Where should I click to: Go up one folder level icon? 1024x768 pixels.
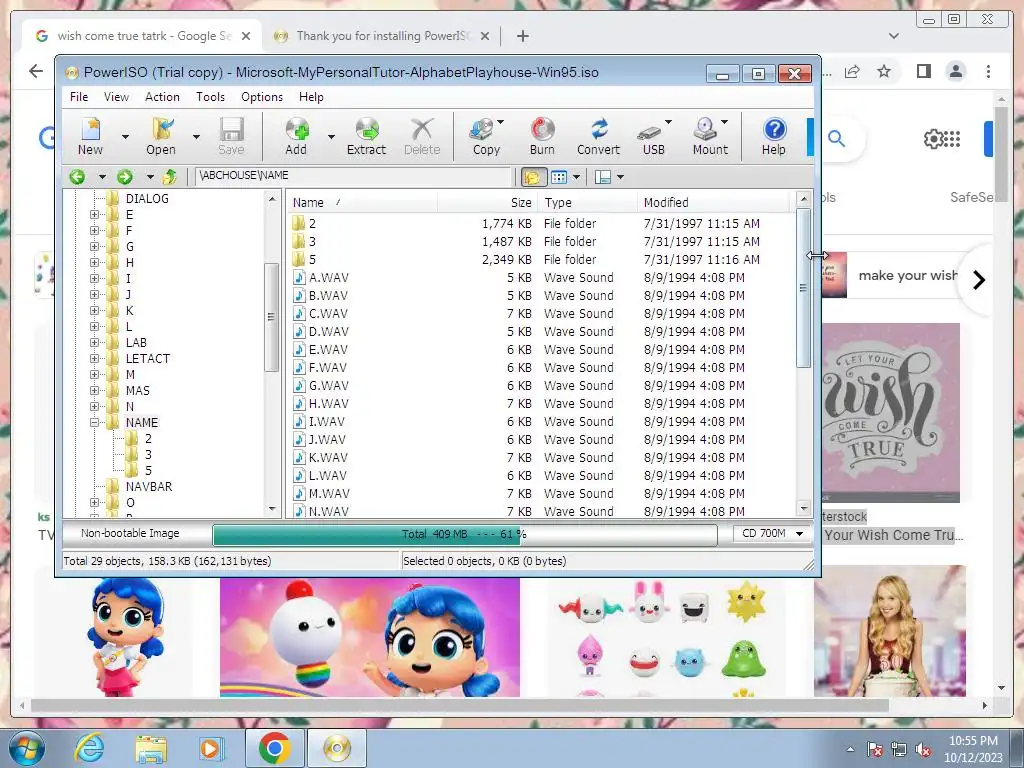(170, 176)
